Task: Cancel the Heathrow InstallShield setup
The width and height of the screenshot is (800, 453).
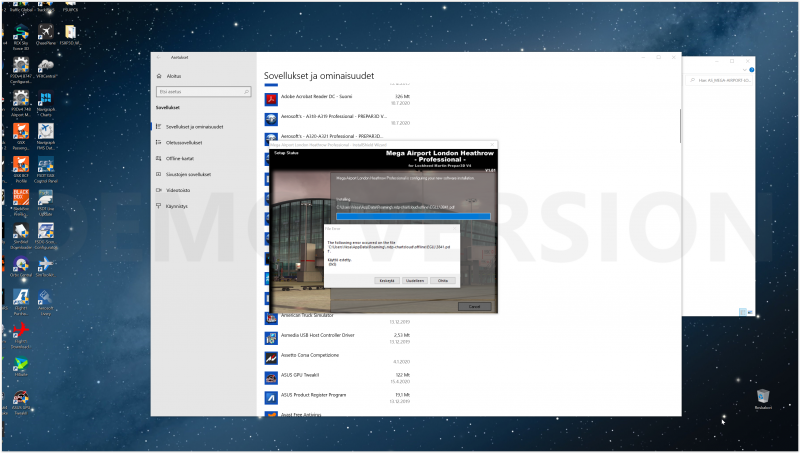Action: click(x=474, y=307)
